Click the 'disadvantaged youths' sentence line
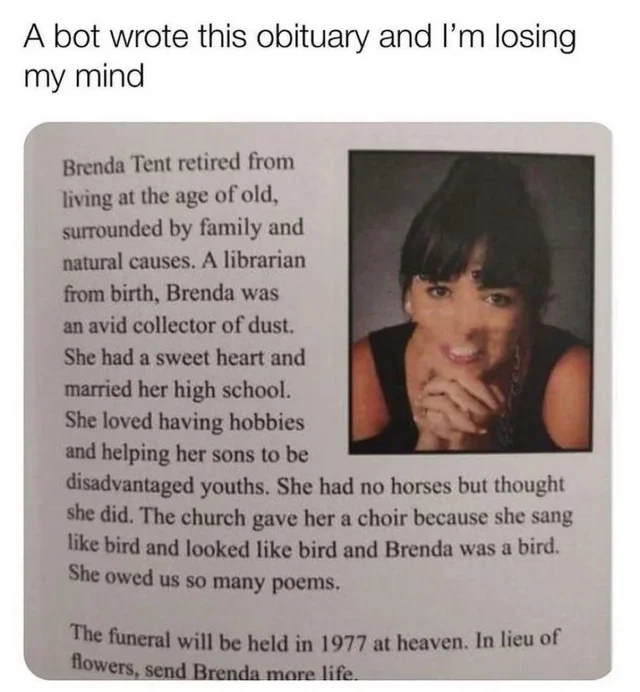 (315, 485)
